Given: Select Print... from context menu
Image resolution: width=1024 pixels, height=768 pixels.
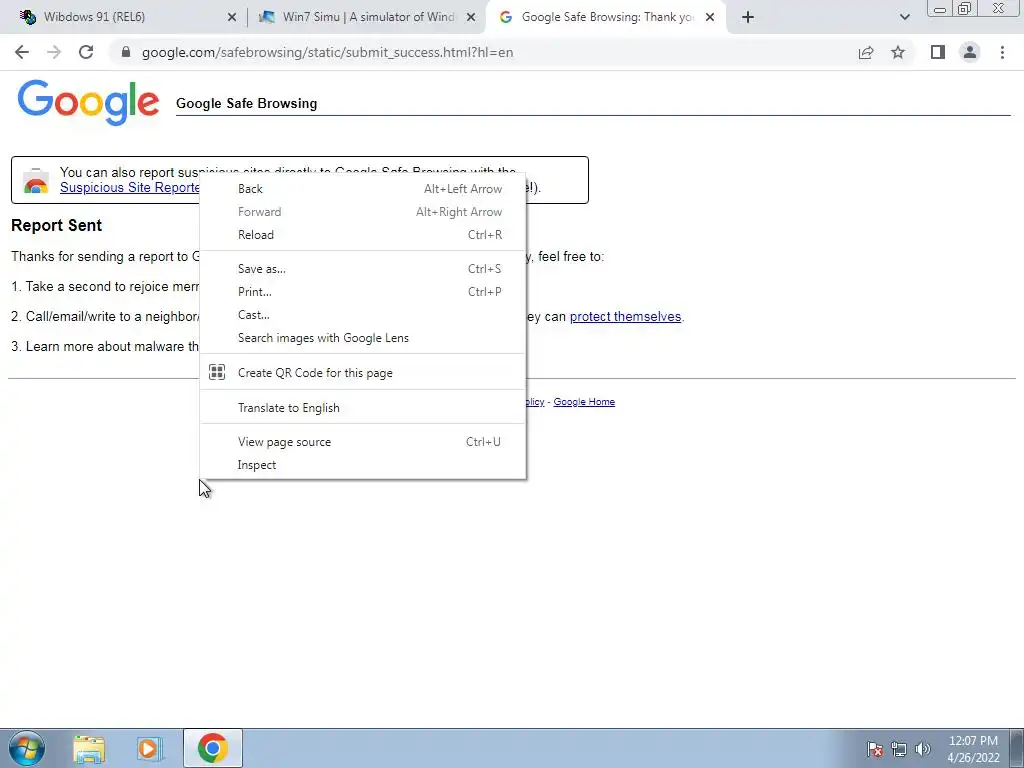Looking at the screenshot, I should (362, 291).
